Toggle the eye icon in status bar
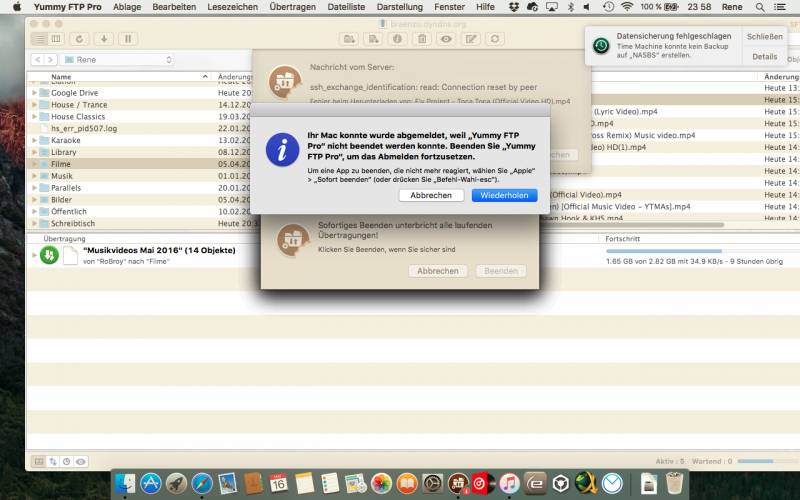This screenshot has height=500, width=800. tap(81, 462)
